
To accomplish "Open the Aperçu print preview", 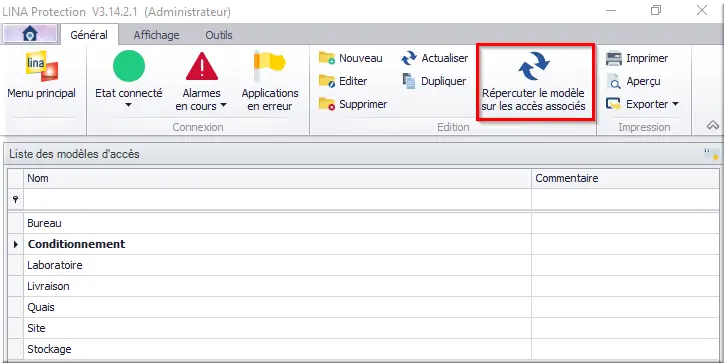I will 633,81.
